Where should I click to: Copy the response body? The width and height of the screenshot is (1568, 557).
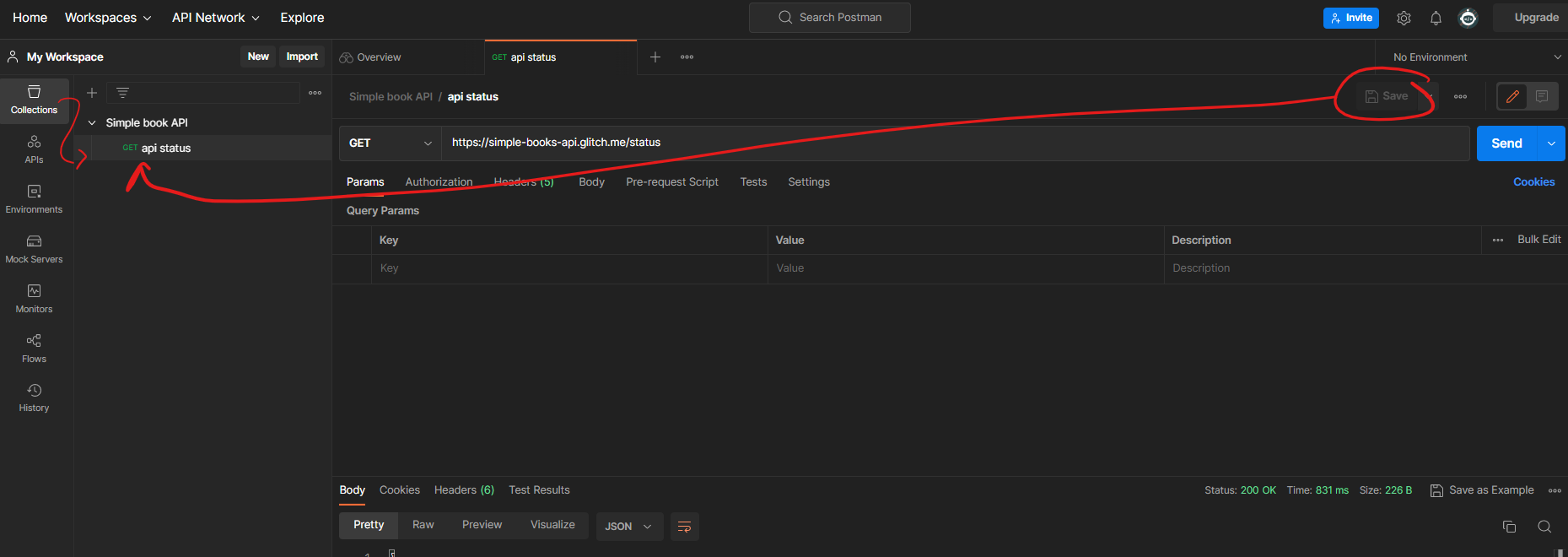click(1509, 527)
